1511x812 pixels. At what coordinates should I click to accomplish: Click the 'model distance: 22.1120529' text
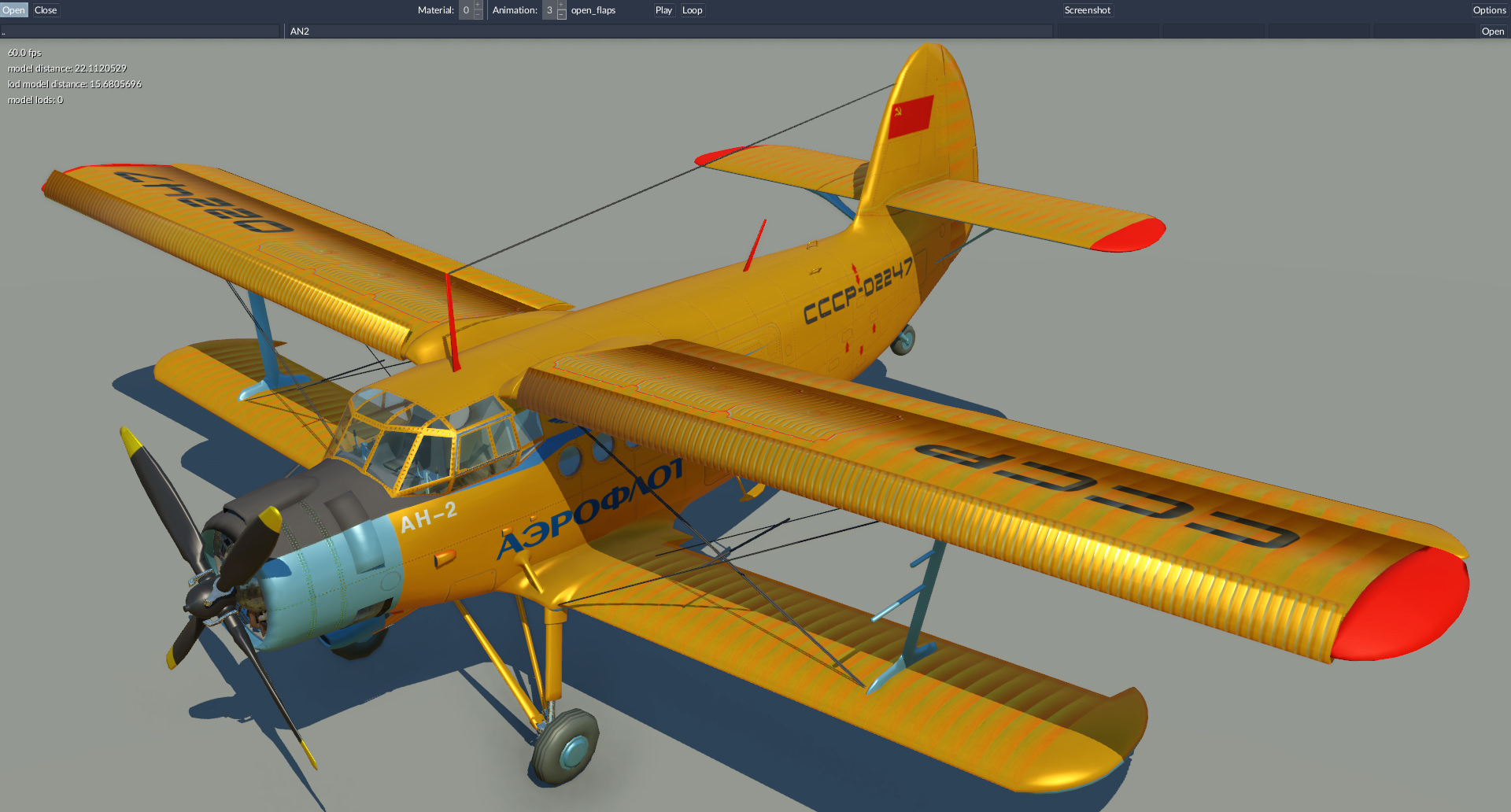(x=67, y=68)
